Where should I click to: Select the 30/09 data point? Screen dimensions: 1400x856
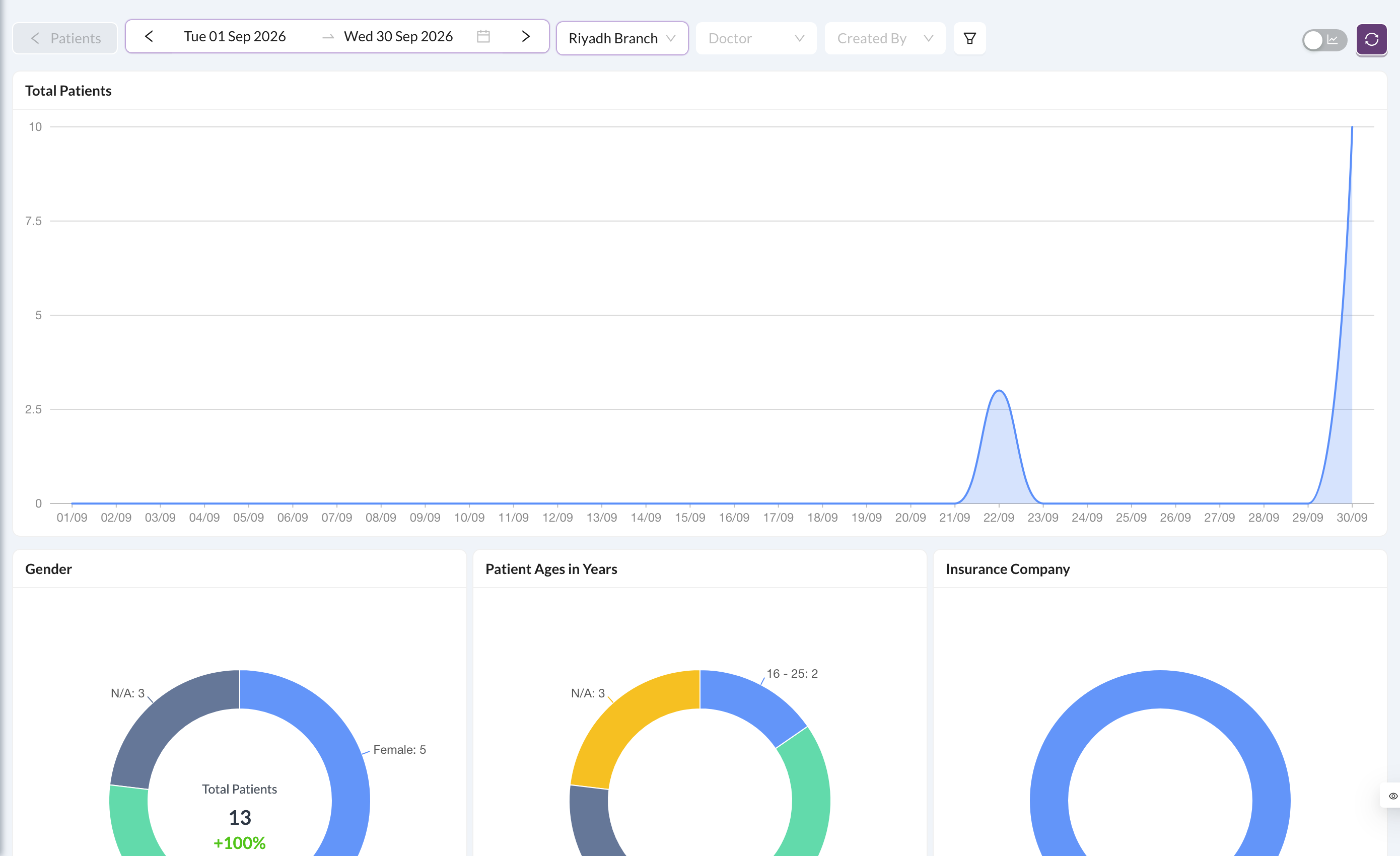(x=1352, y=127)
